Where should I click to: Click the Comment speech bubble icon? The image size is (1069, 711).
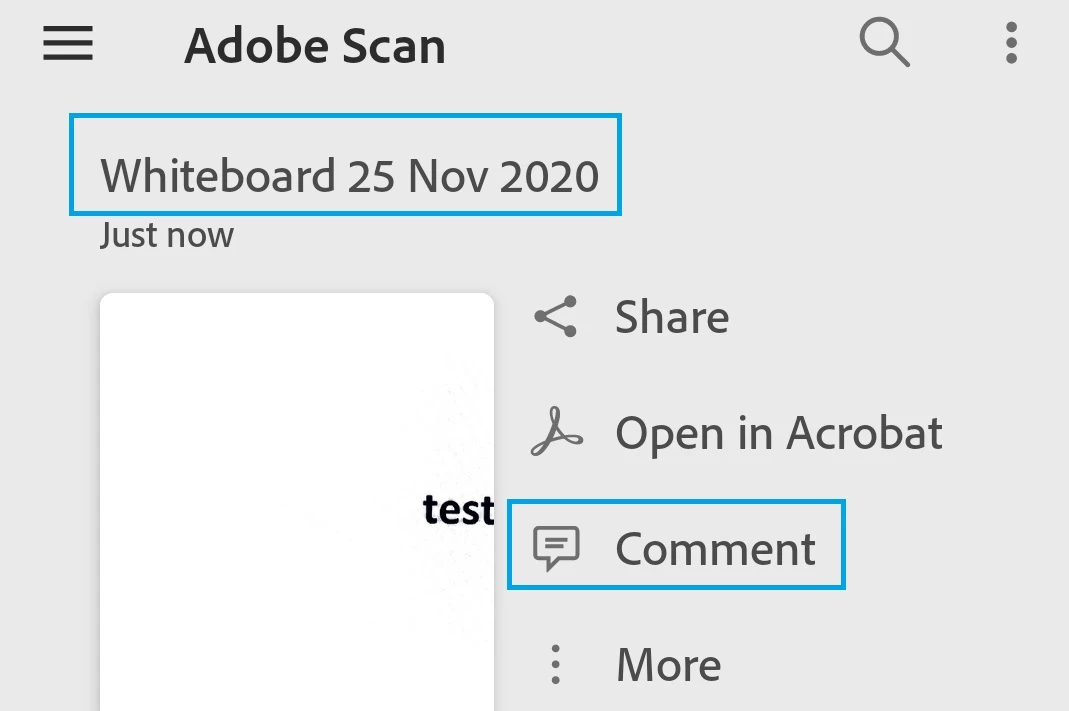556,548
